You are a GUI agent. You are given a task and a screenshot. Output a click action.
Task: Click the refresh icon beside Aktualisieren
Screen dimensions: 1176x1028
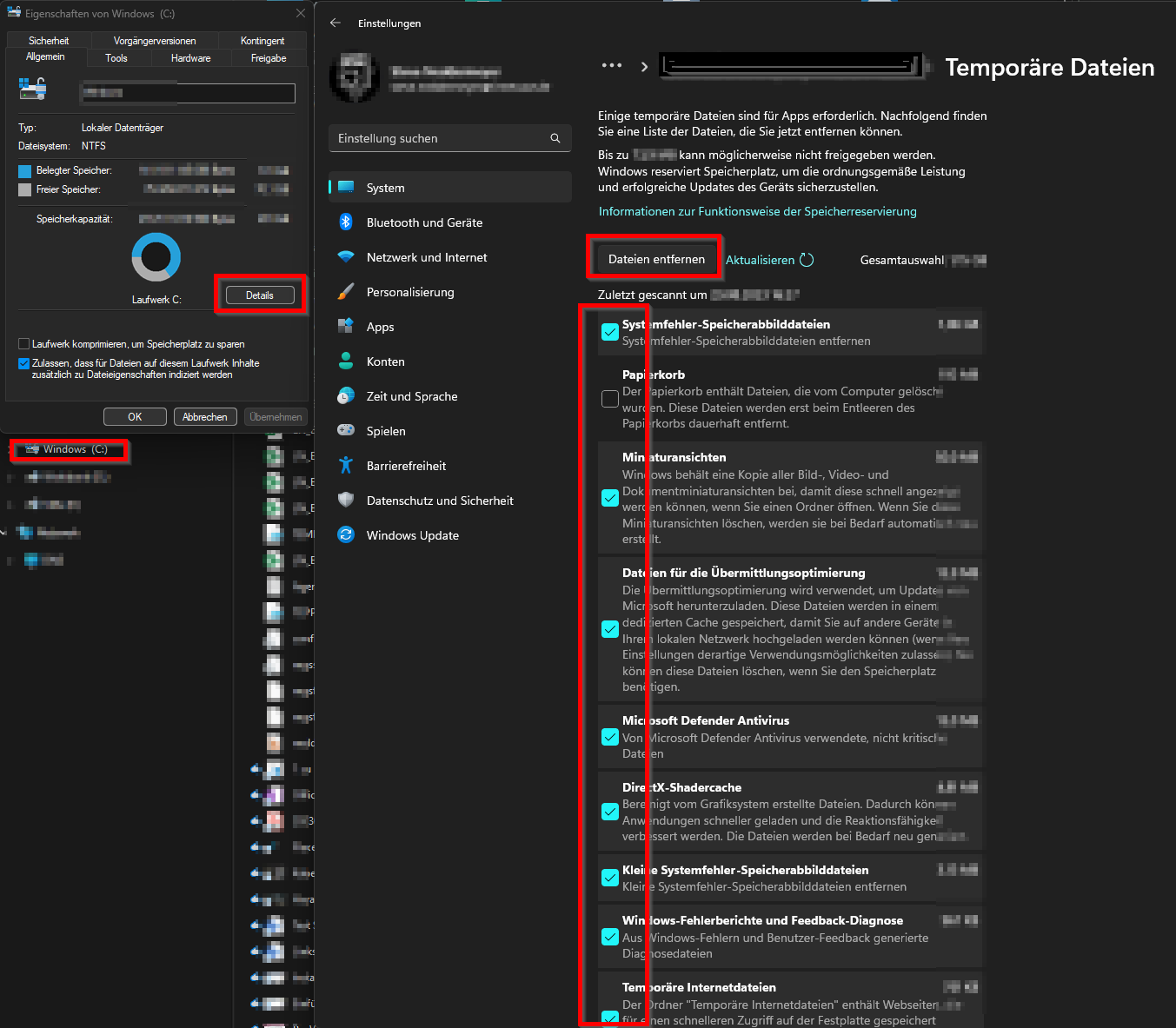pos(807,260)
